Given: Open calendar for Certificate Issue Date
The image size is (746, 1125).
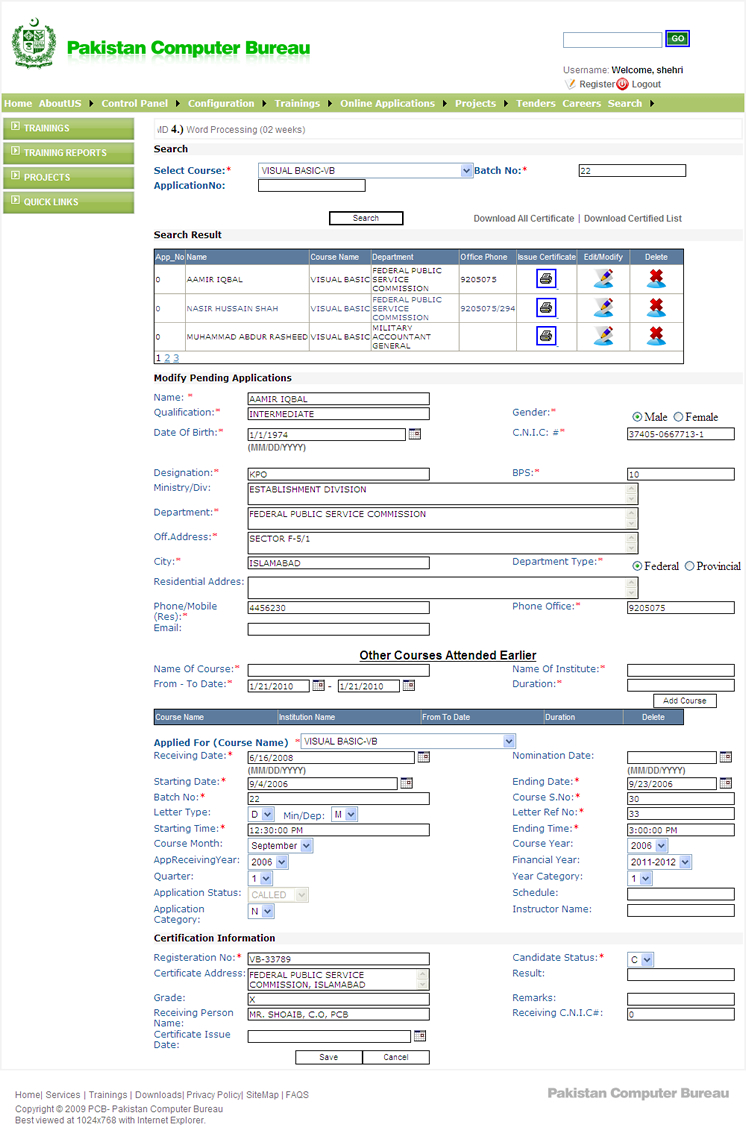Looking at the screenshot, I should [x=420, y=1035].
